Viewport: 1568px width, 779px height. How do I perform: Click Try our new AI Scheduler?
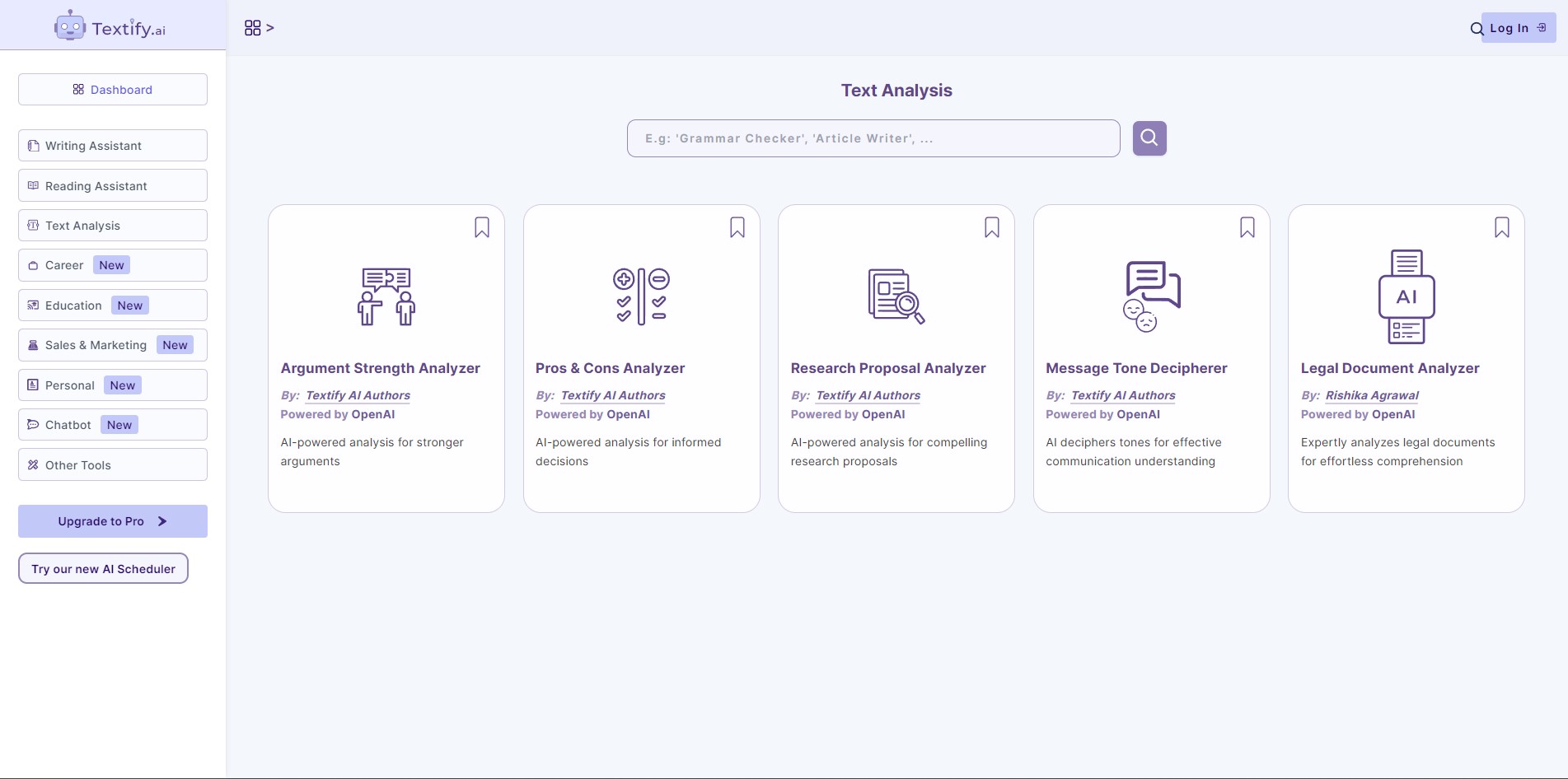[x=103, y=568]
